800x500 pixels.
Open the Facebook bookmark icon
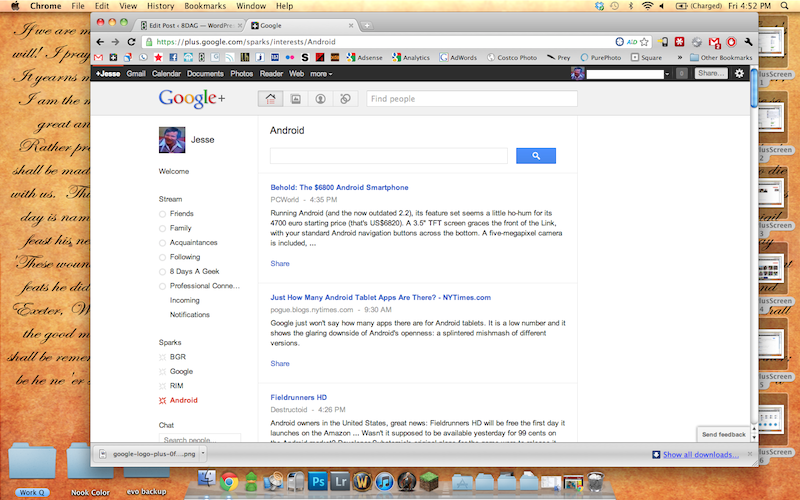point(173,58)
